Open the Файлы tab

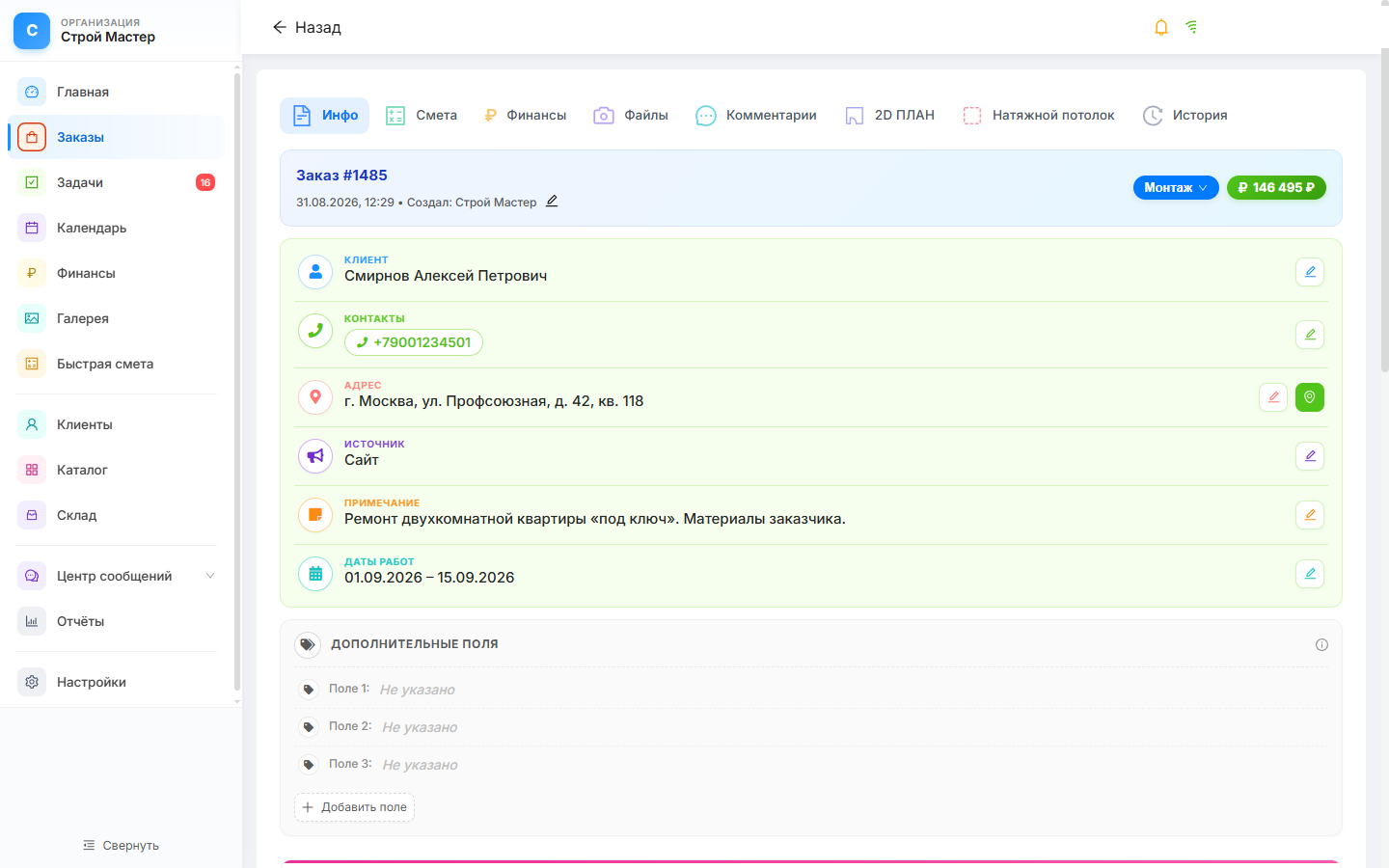[631, 116]
